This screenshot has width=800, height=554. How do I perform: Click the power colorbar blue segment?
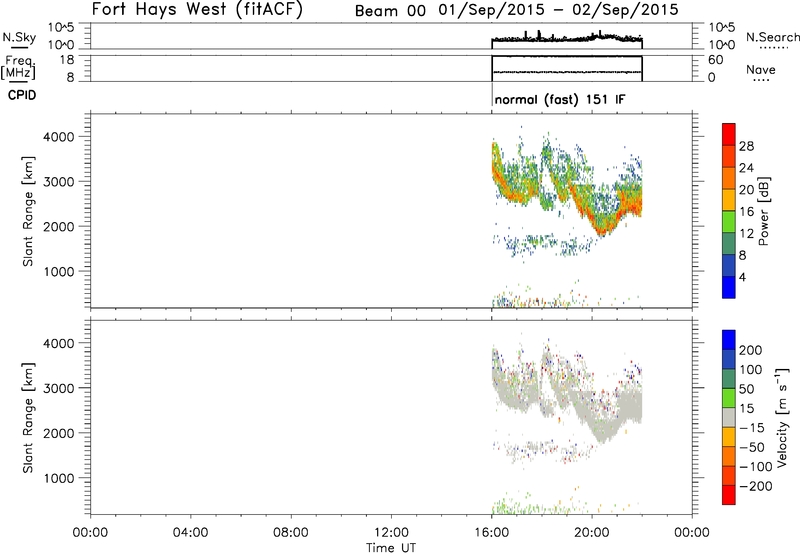[x=729, y=287]
